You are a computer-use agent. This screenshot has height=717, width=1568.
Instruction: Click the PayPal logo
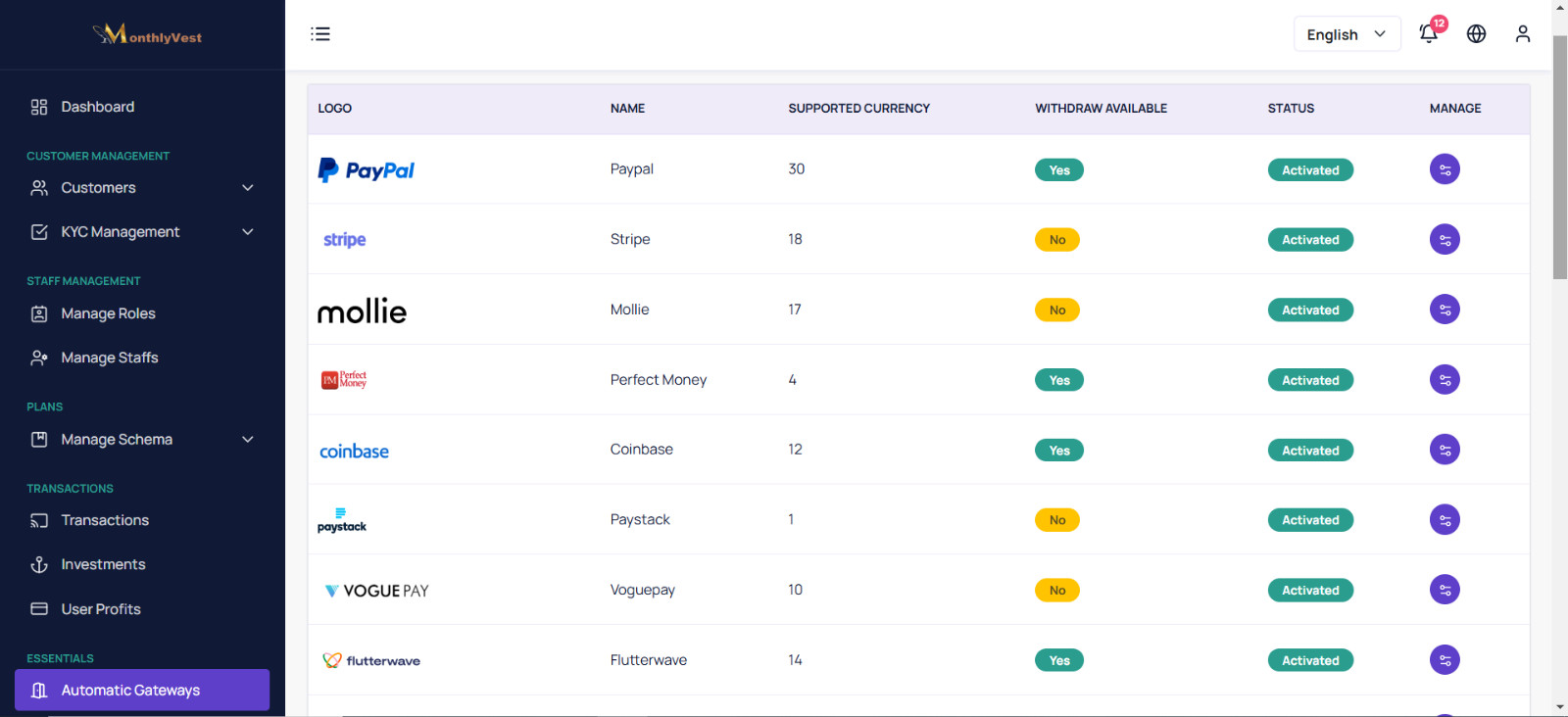point(366,170)
